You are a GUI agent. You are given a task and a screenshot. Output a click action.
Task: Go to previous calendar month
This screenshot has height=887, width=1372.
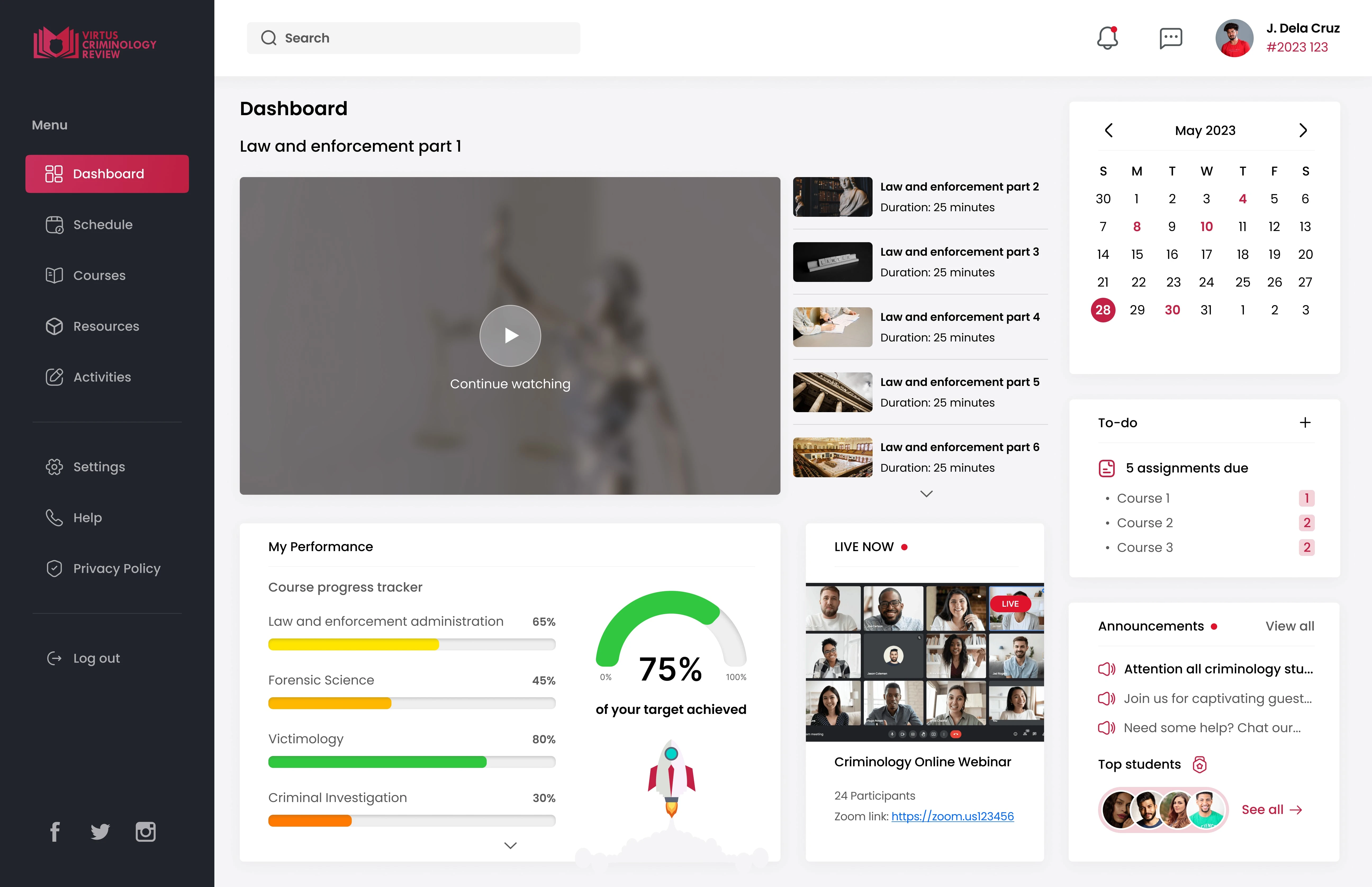point(1108,130)
